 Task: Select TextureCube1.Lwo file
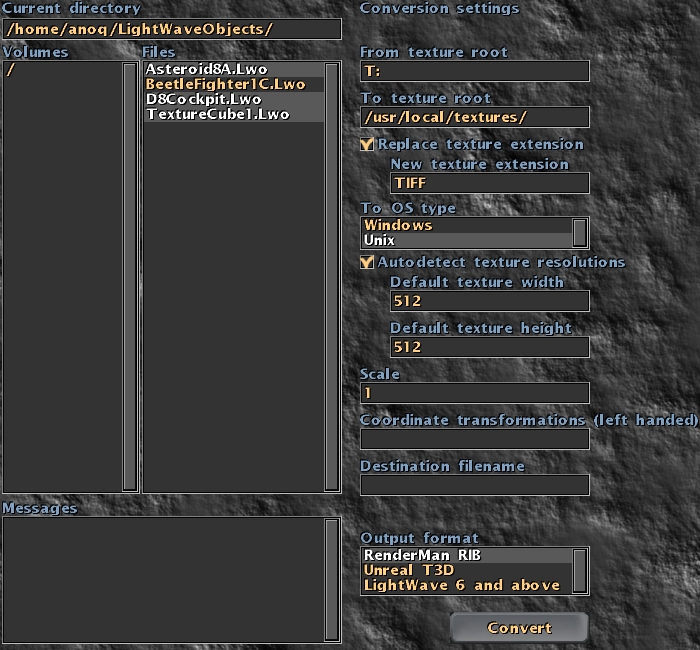point(234,114)
